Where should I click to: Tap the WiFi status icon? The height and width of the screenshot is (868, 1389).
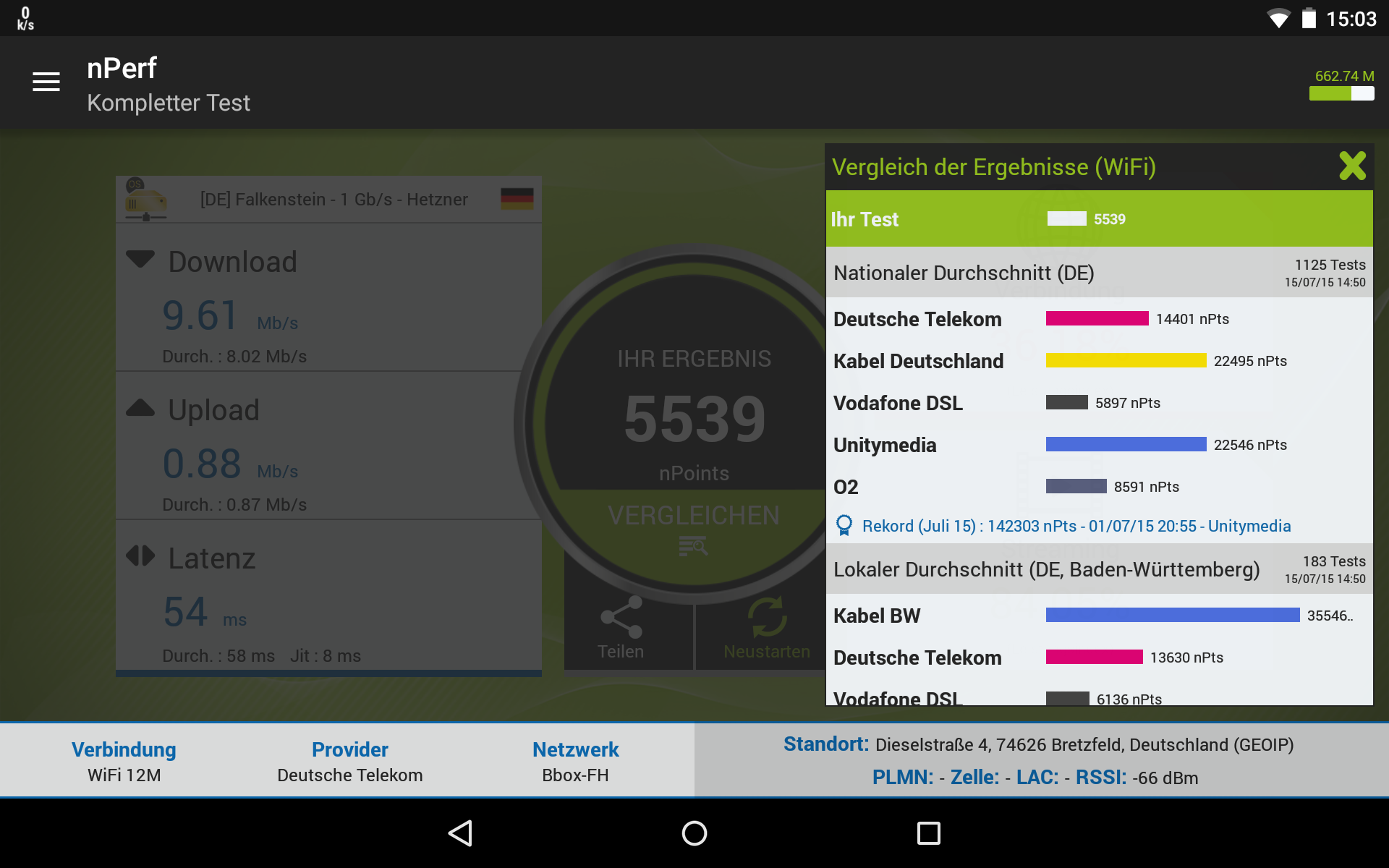coord(1278,19)
